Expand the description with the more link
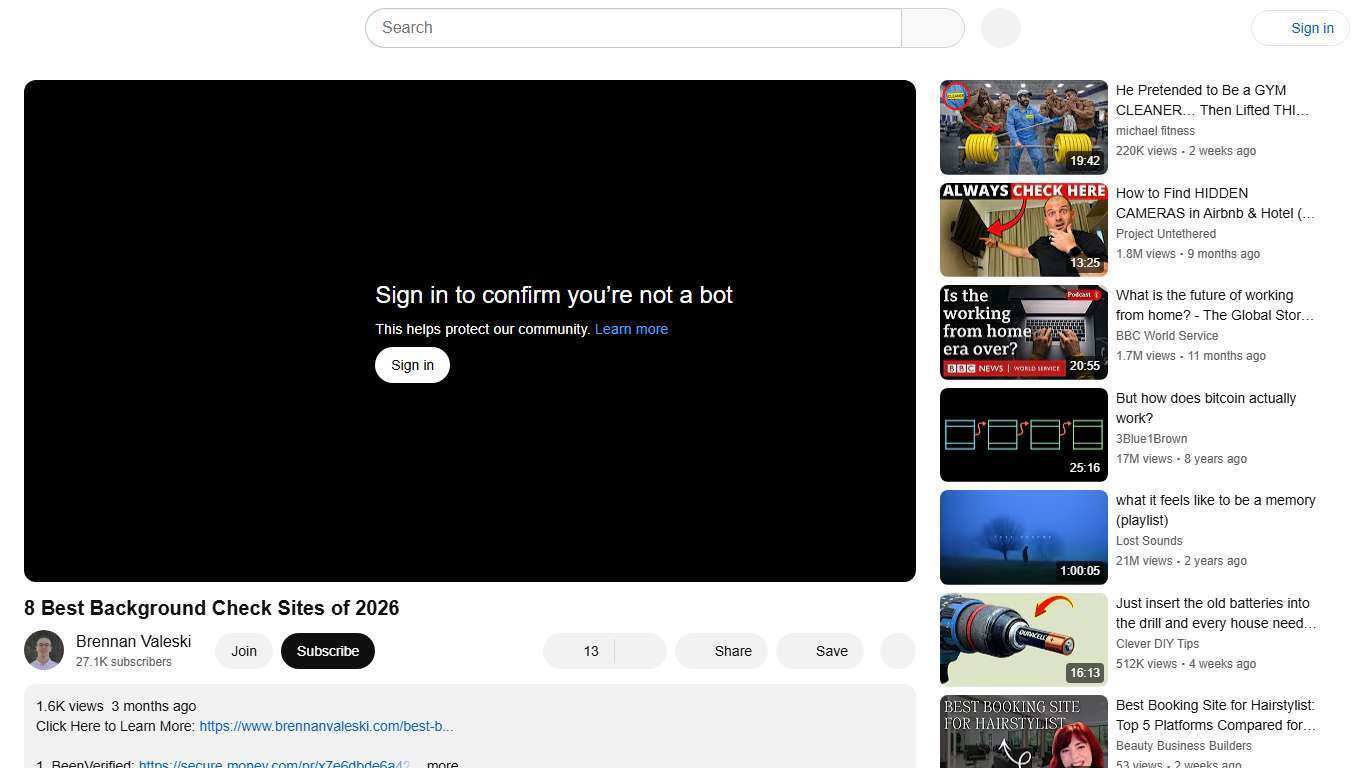The image size is (1366, 768). click(x=441, y=763)
